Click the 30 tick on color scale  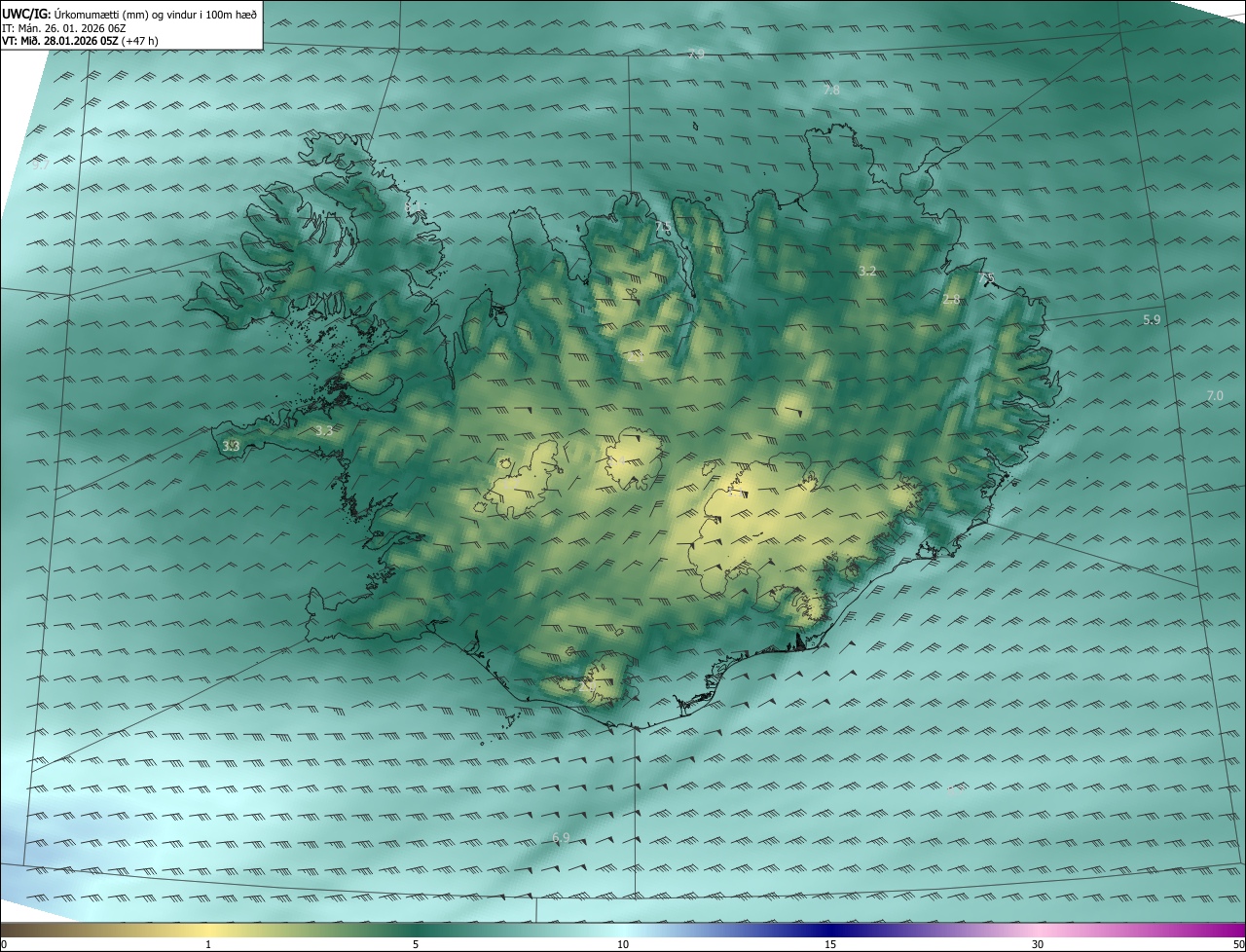[1038, 944]
